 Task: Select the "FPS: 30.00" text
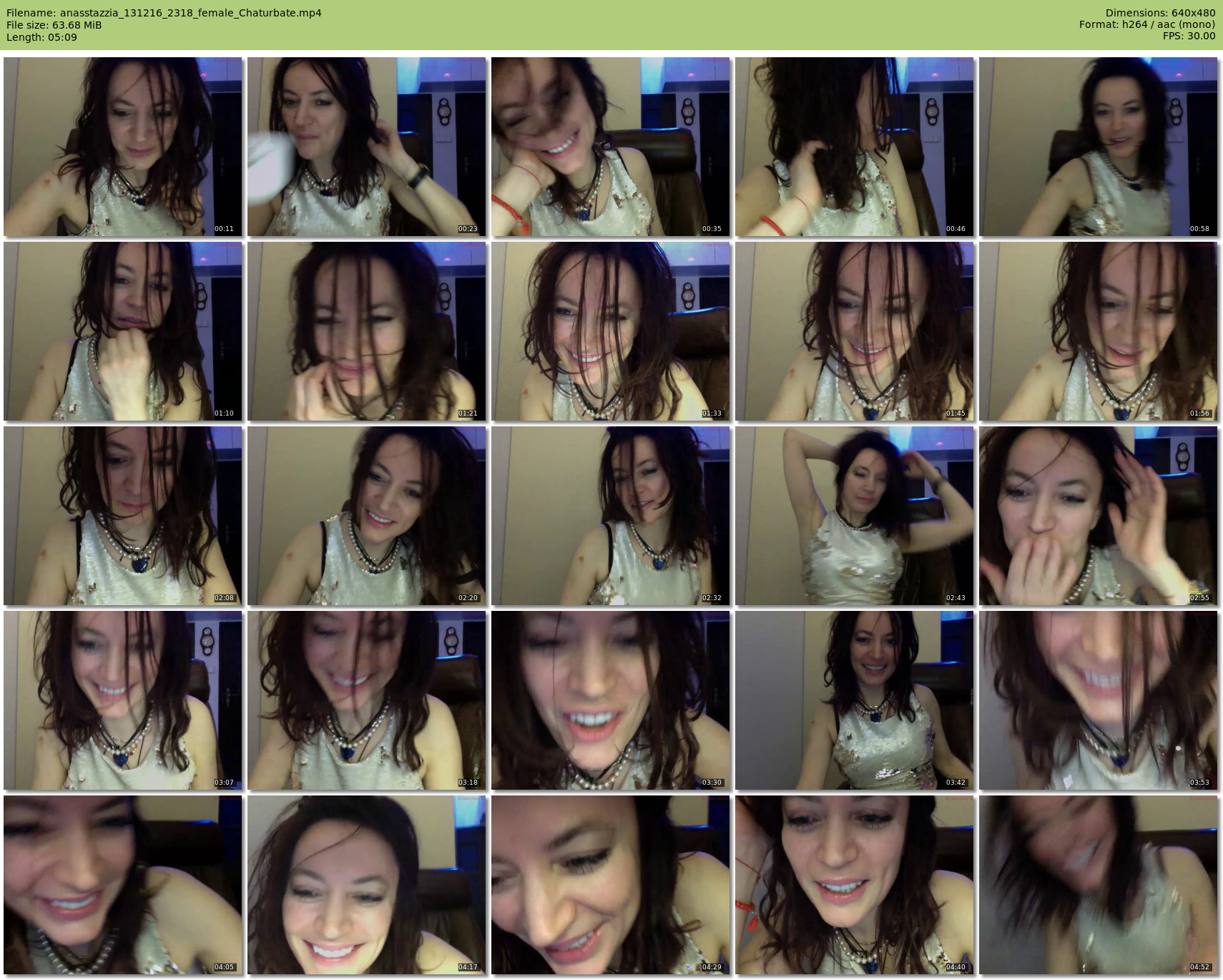pos(1189,36)
